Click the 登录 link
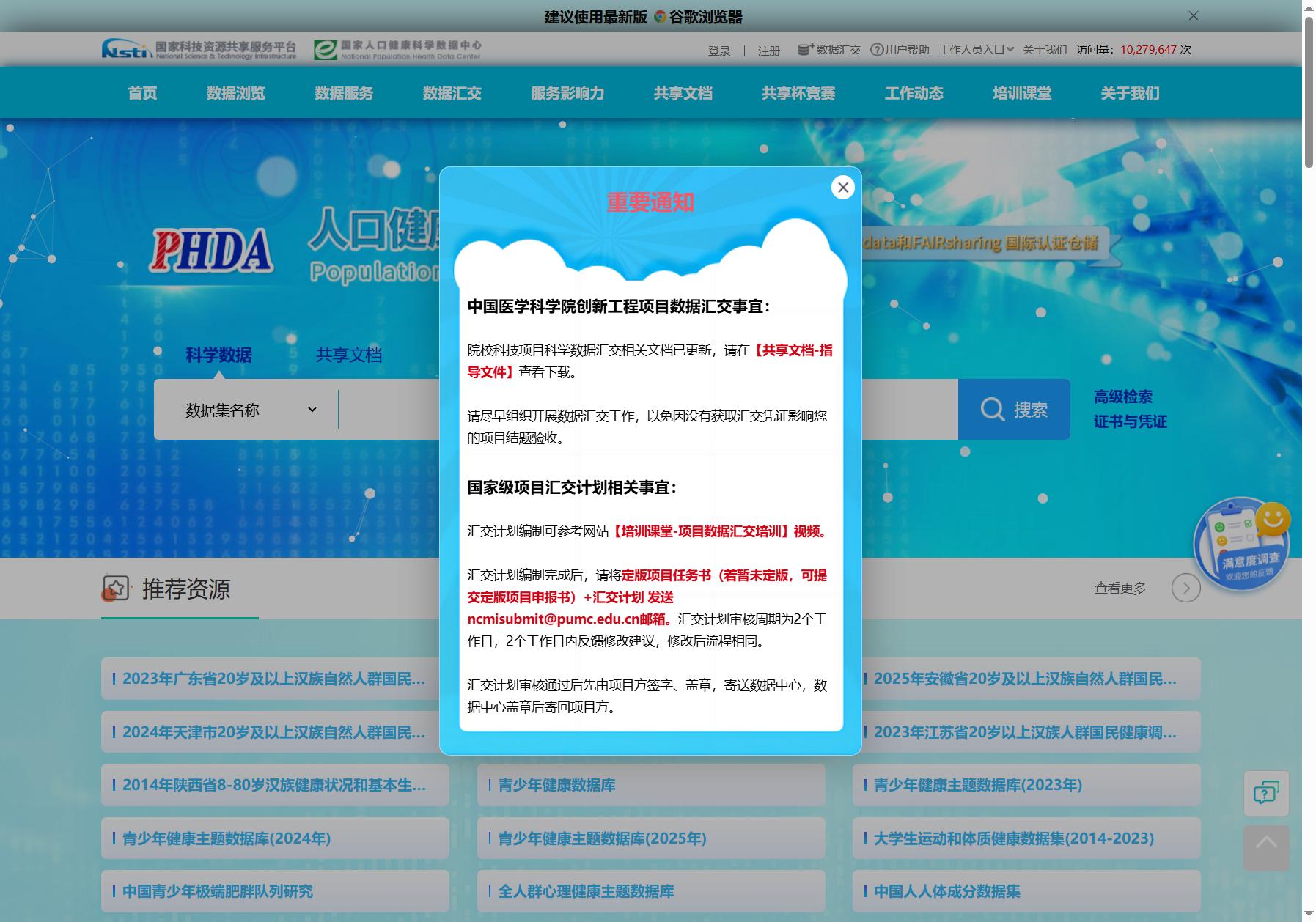Viewport: 1316px width, 922px height. click(719, 51)
